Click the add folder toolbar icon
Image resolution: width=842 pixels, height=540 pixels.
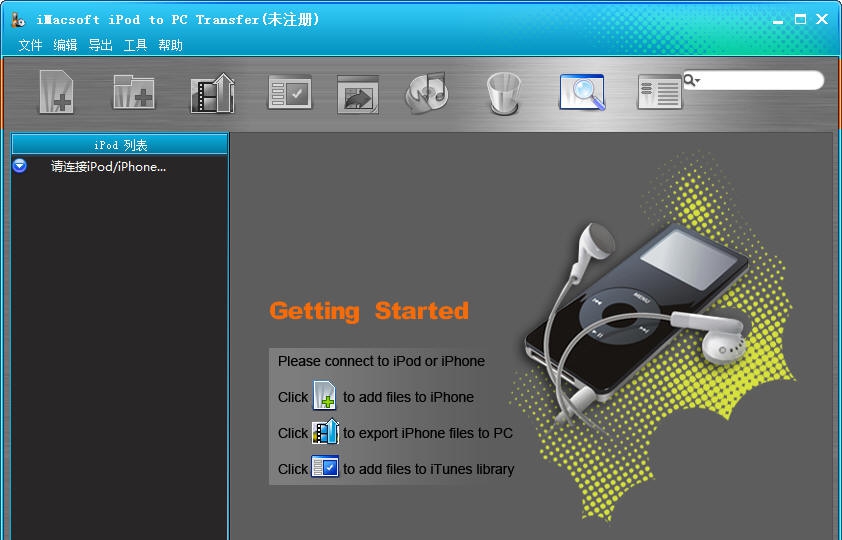click(x=134, y=92)
